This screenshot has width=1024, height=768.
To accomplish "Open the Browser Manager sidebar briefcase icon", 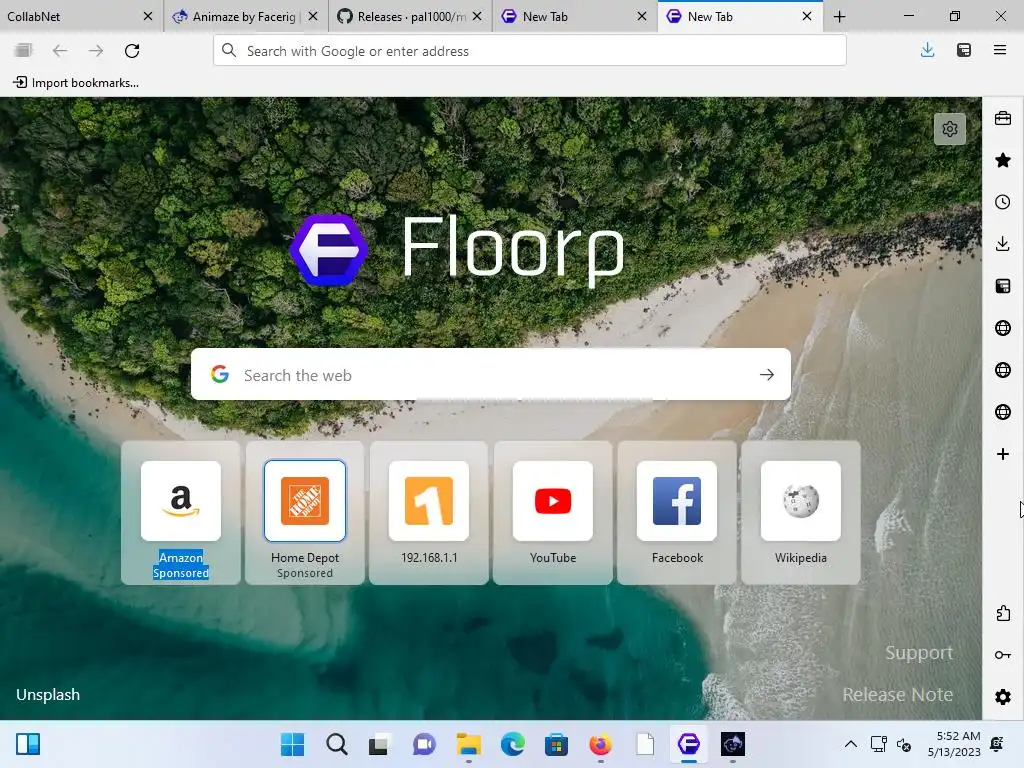I will point(1002,118).
